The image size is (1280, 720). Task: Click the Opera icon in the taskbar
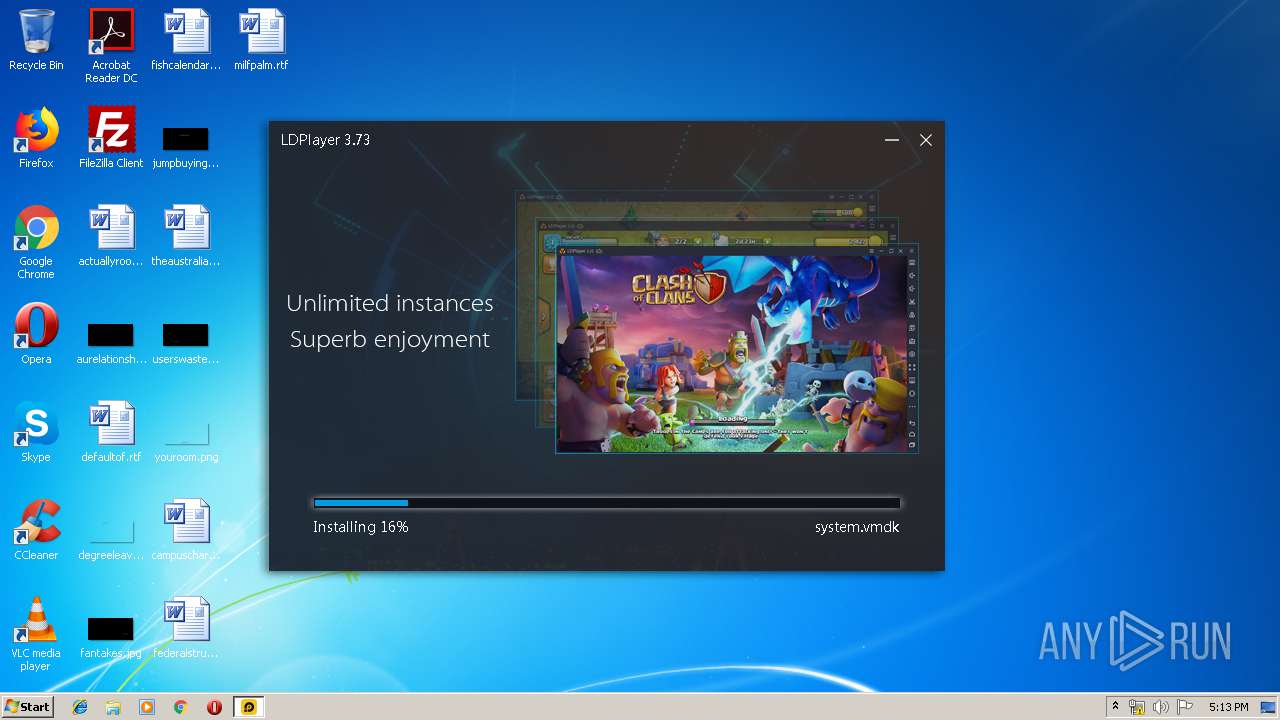(214, 707)
